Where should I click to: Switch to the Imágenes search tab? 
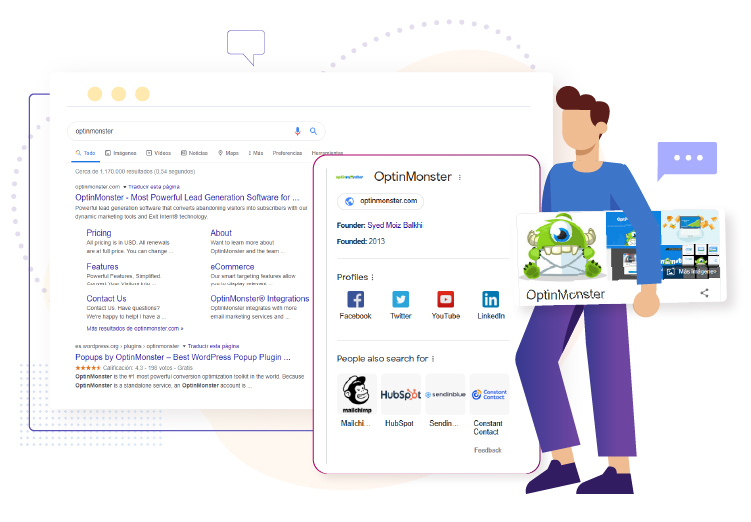pos(121,153)
